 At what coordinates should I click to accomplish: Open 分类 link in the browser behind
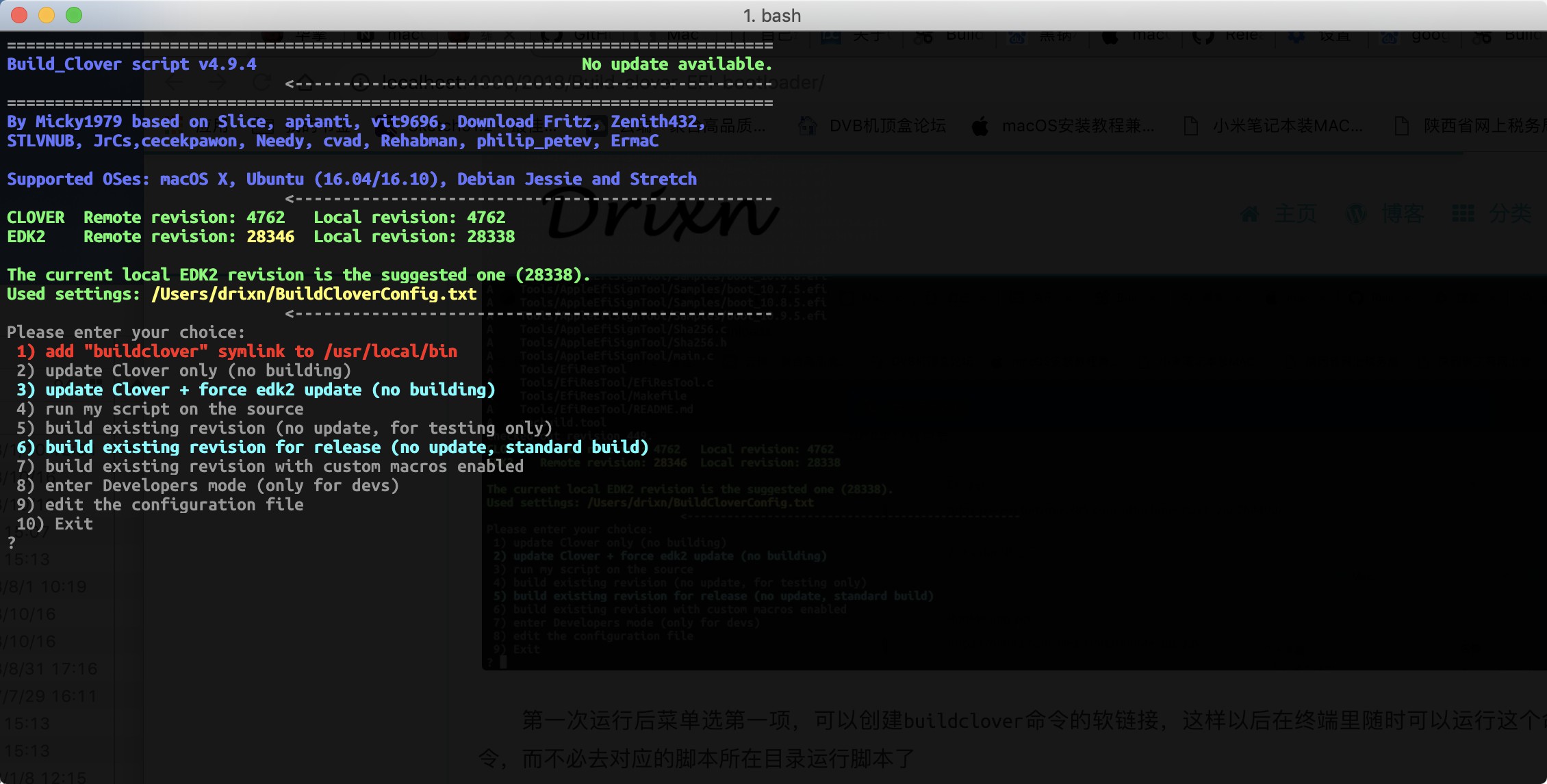tap(1511, 214)
